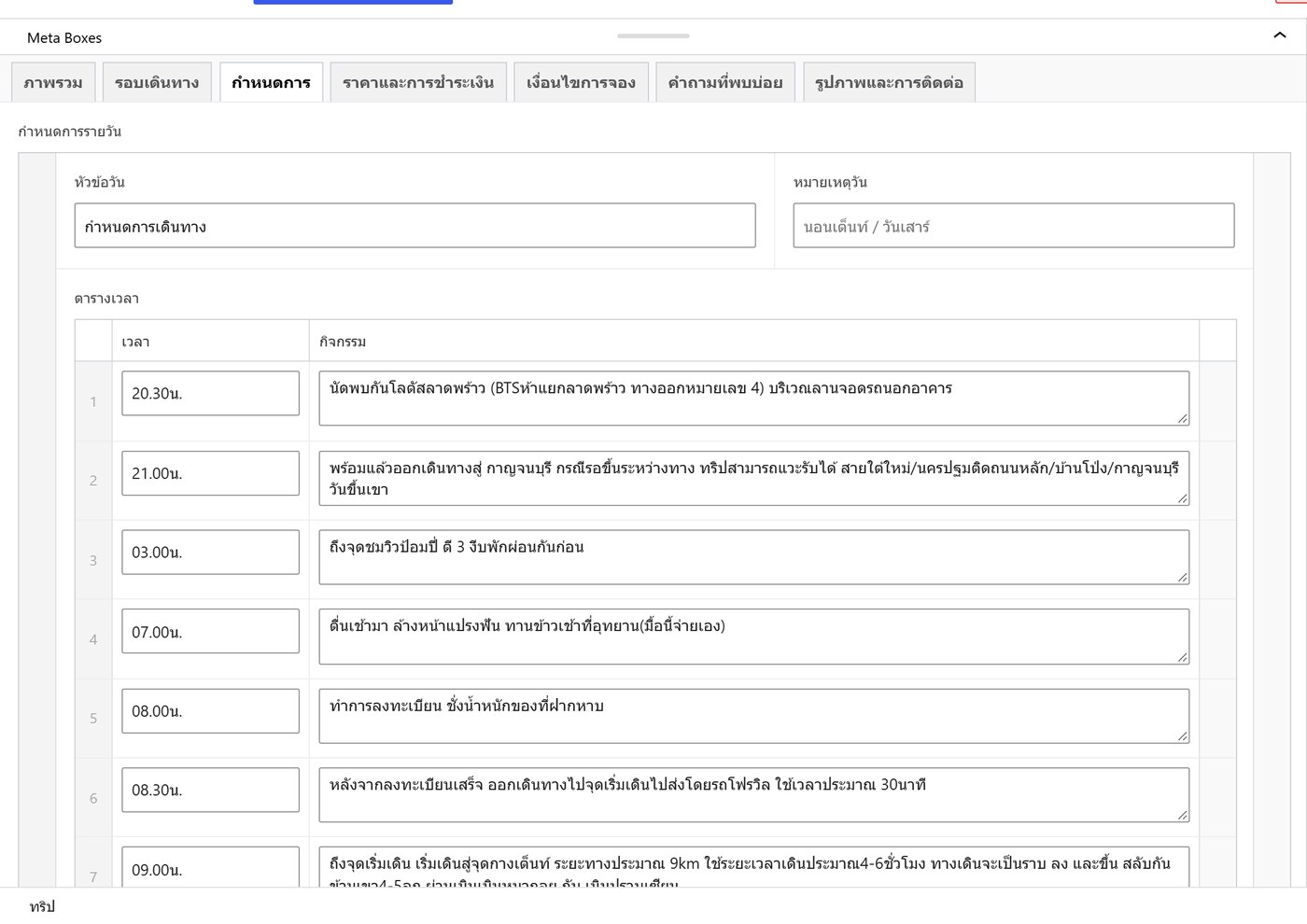Focus the หัวข้อวัน field containing กำหนดการเดินทาง
1307x924 pixels.
(415, 226)
